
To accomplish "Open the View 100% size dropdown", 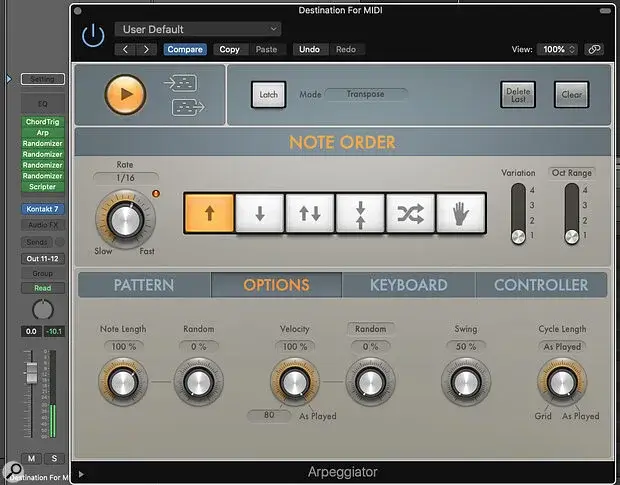I will point(557,49).
